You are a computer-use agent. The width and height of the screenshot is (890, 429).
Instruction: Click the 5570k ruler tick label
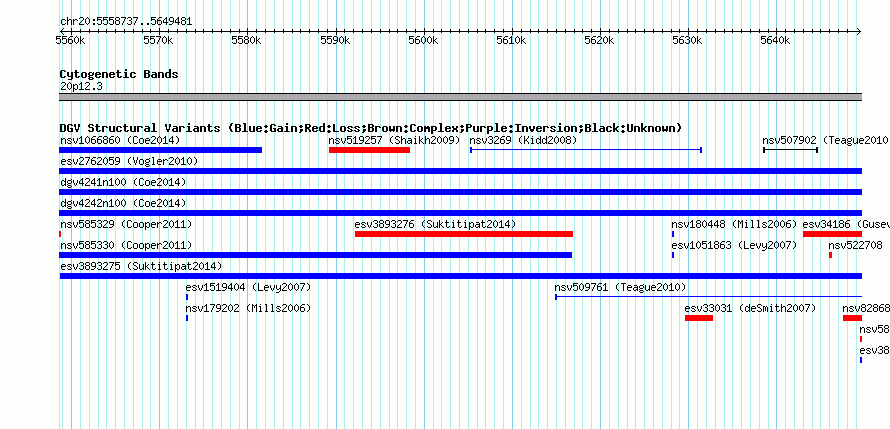(158, 41)
